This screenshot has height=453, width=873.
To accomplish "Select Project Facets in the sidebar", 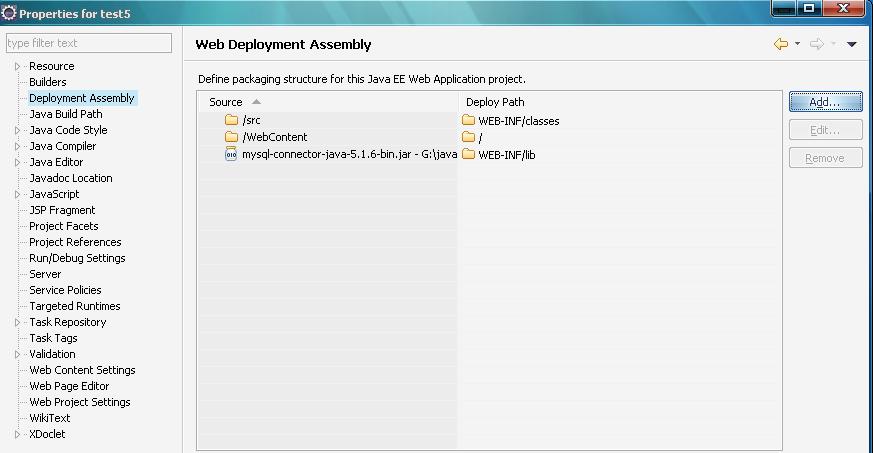I will pyautogui.click(x=63, y=226).
